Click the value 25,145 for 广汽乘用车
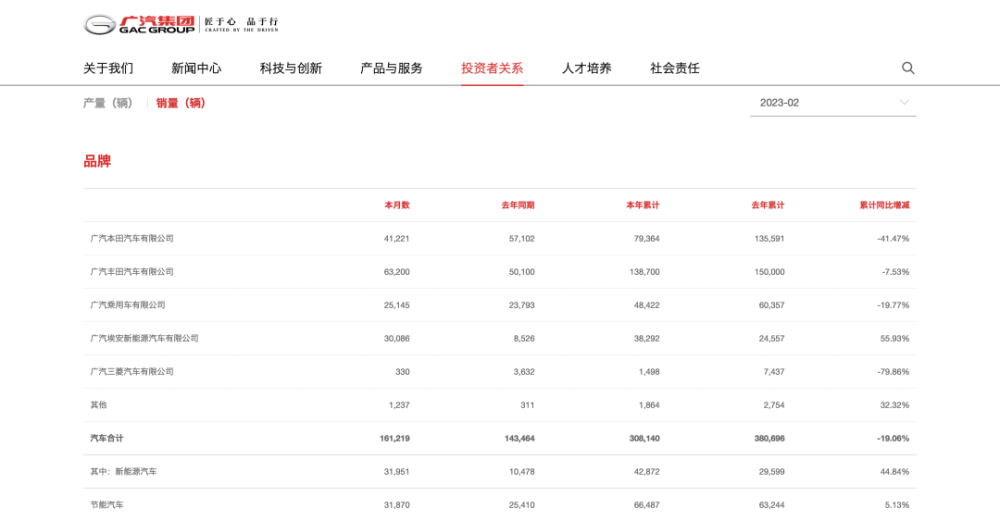This screenshot has height=521, width=1000. 397,305
